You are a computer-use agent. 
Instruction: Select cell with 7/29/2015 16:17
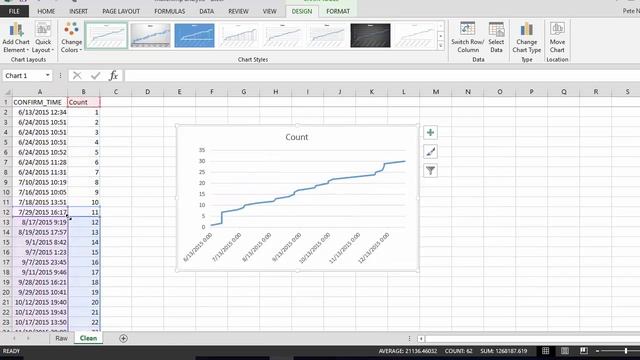40,212
